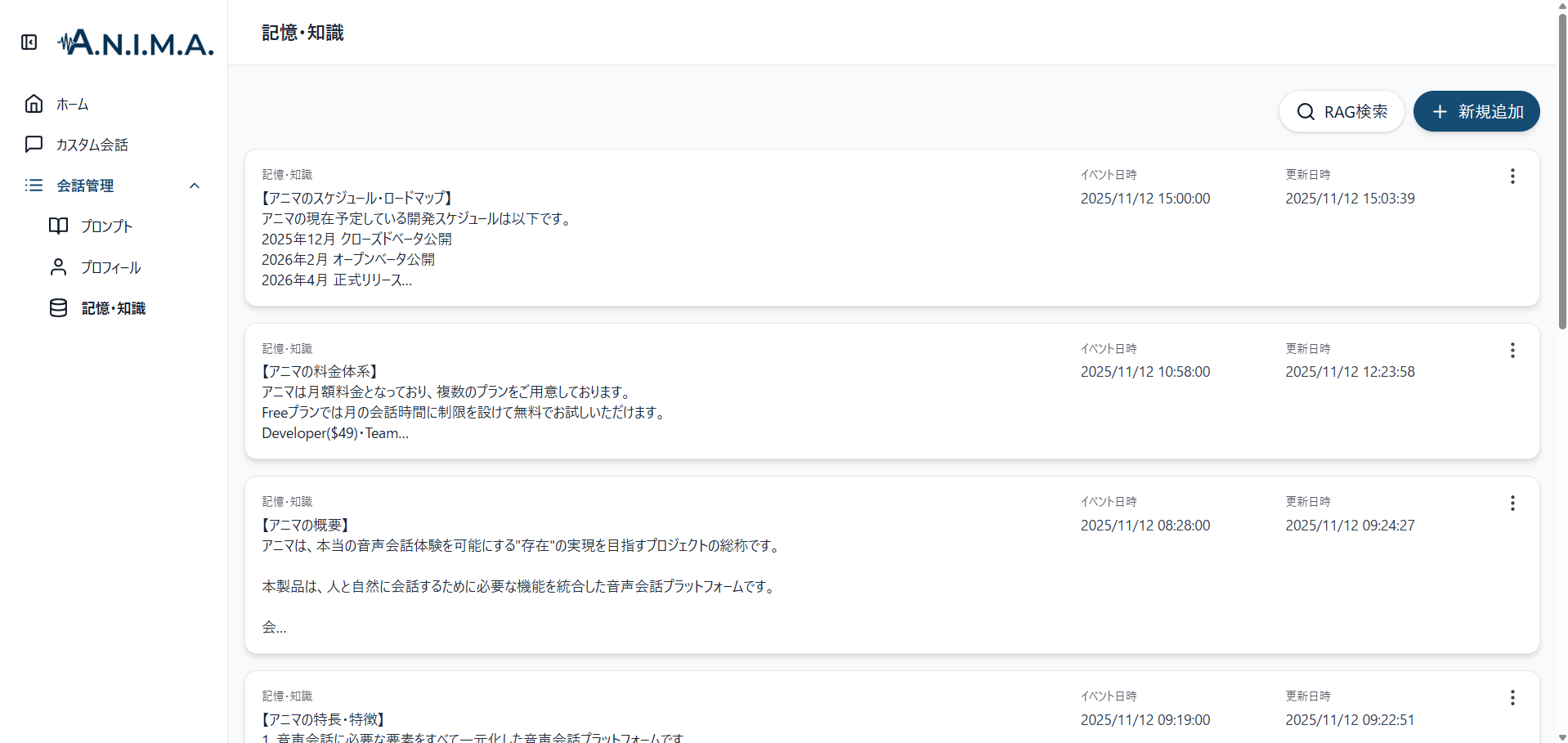This screenshot has width=1568, height=743.
Task: Open the kebab menu on the ロードマップ card
Action: coord(1512,176)
